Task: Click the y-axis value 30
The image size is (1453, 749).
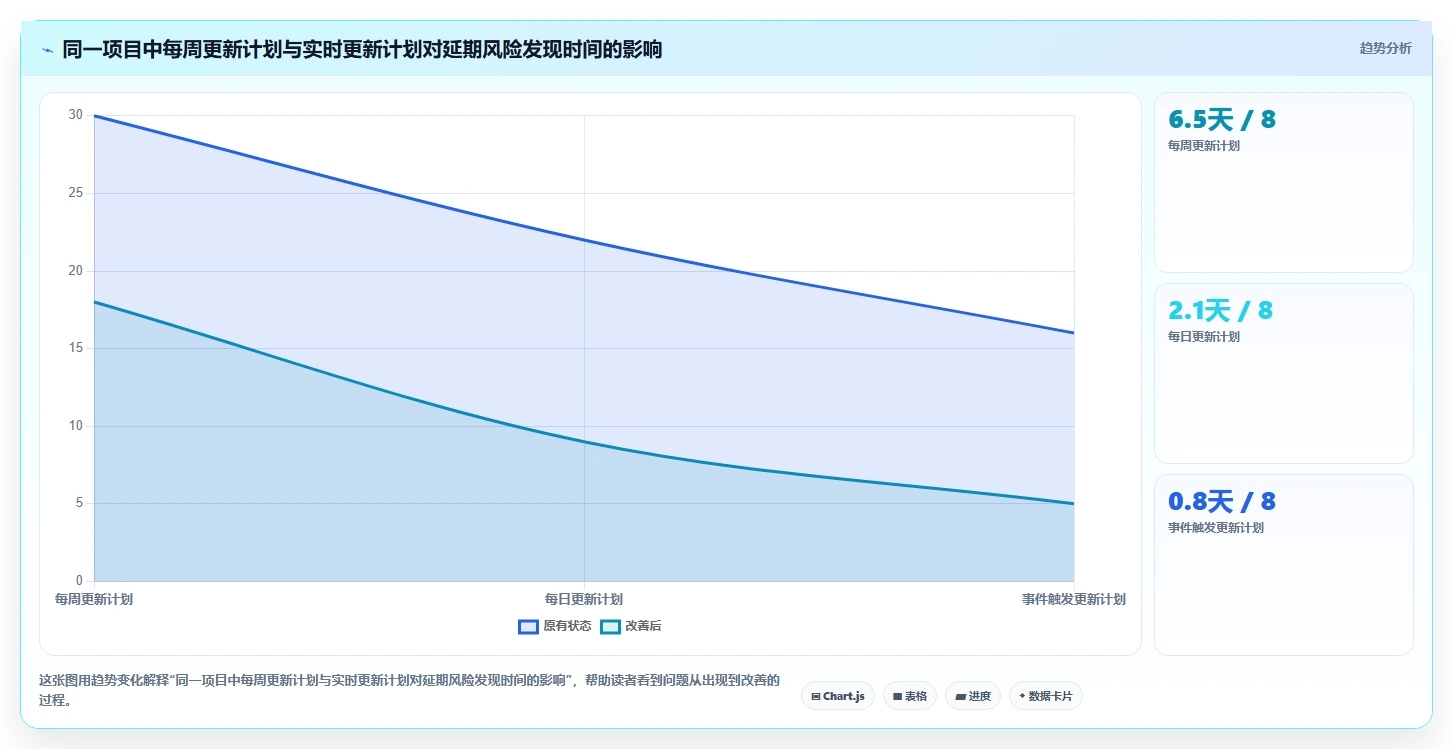Action: tap(76, 115)
